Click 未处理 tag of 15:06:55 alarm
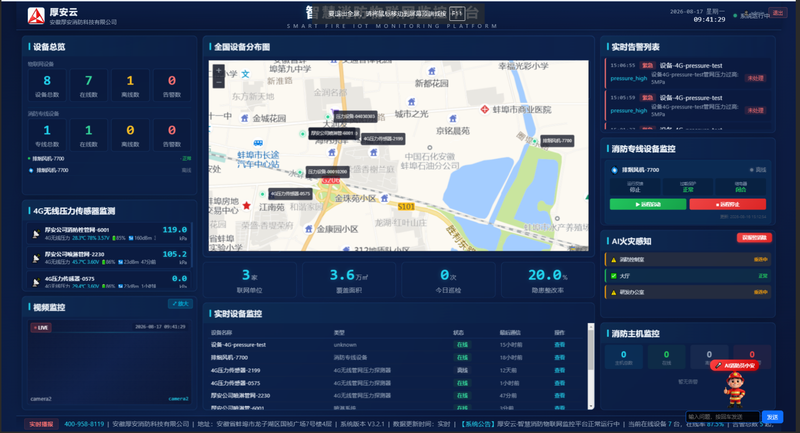 click(x=755, y=78)
